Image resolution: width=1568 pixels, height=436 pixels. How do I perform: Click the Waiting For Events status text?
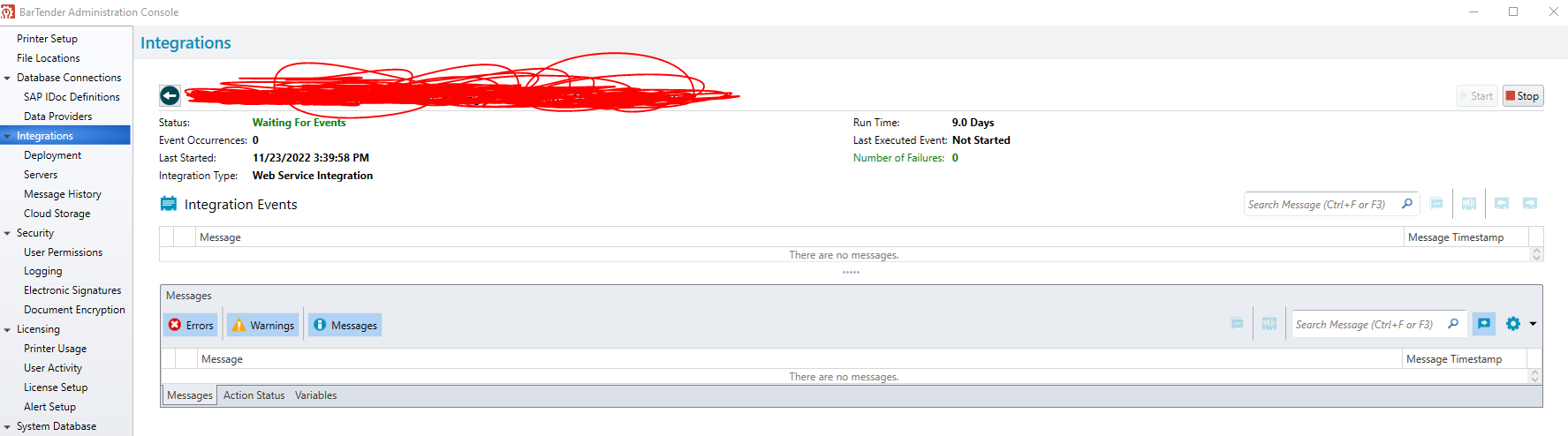pyautogui.click(x=299, y=123)
